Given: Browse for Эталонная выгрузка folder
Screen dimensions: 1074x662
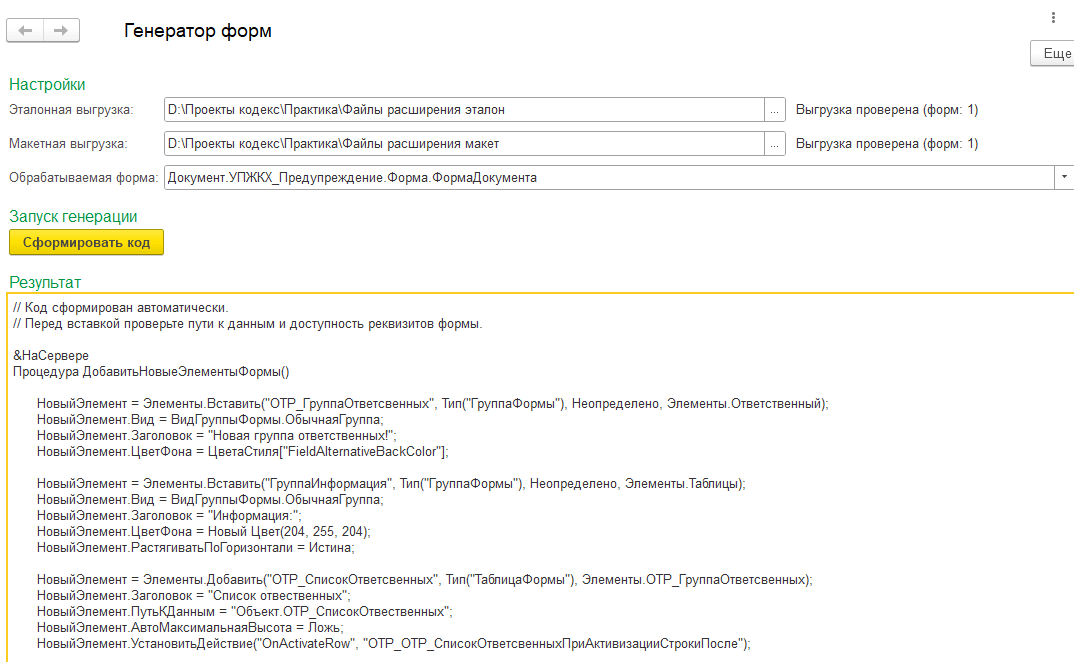Looking at the screenshot, I should (775, 110).
